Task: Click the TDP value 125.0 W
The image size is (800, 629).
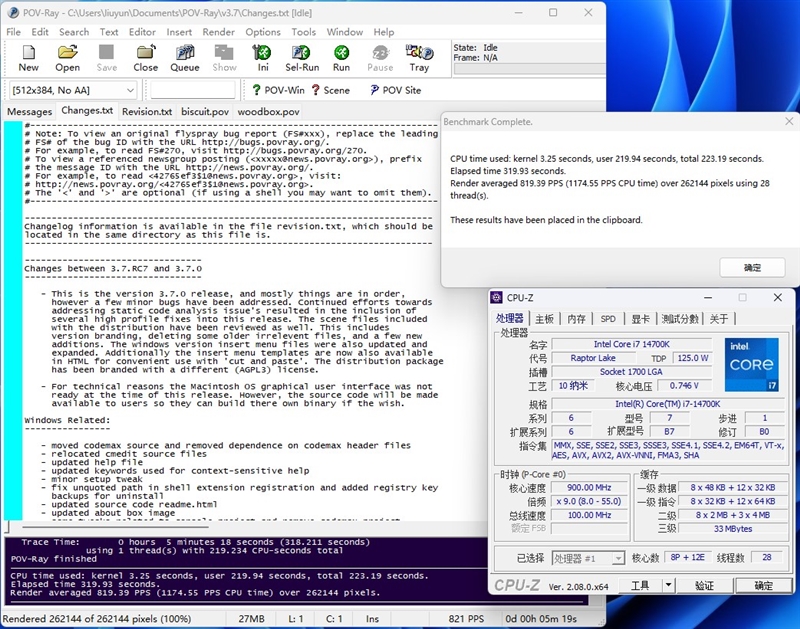Action: (x=693, y=358)
